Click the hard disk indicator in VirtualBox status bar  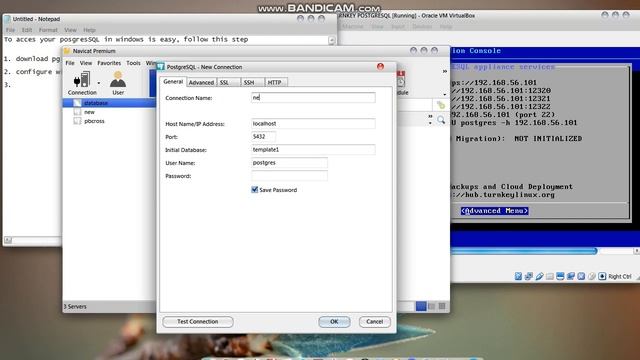[518, 276]
